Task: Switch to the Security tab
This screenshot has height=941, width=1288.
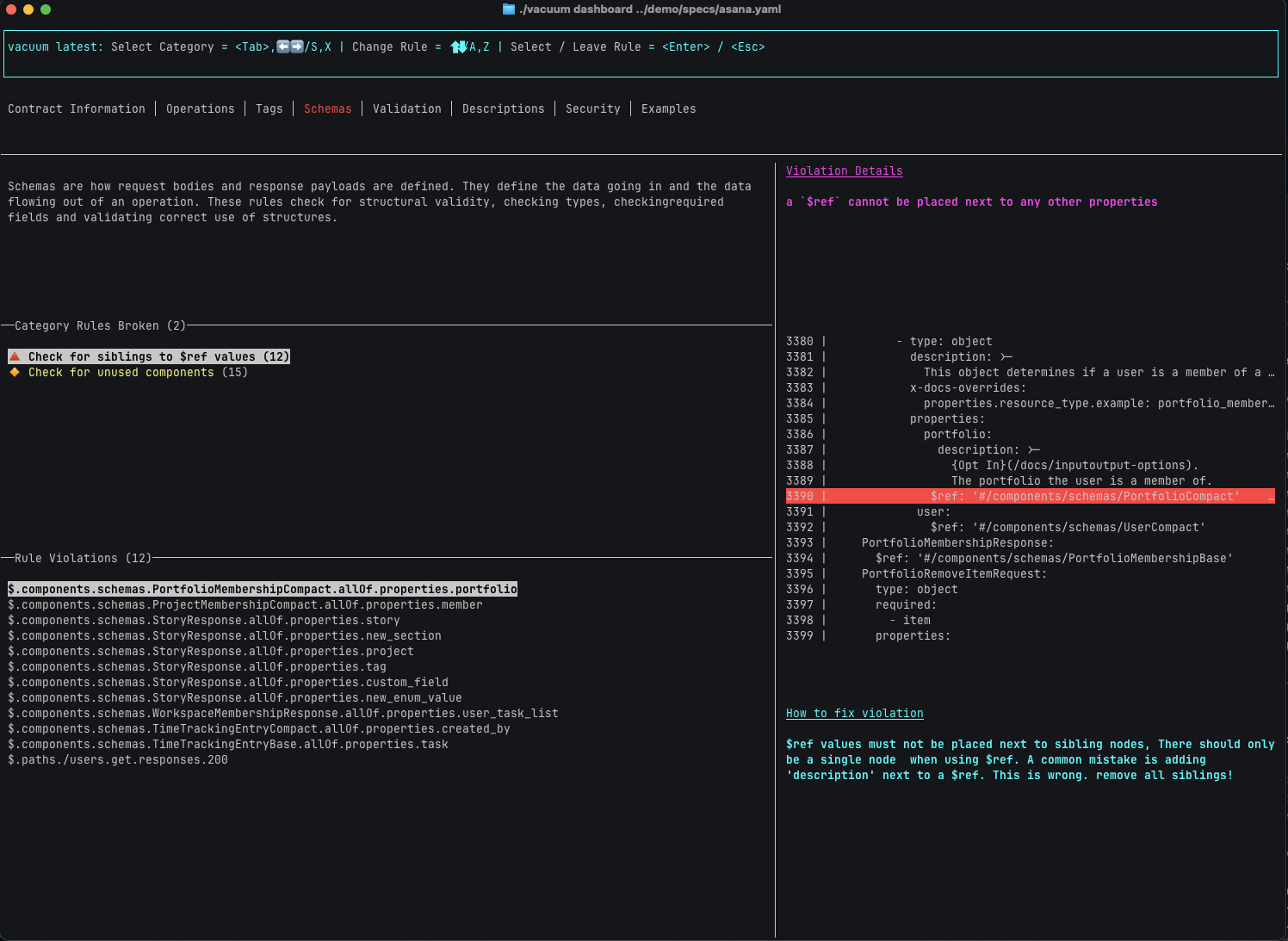Action: click(593, 108)
